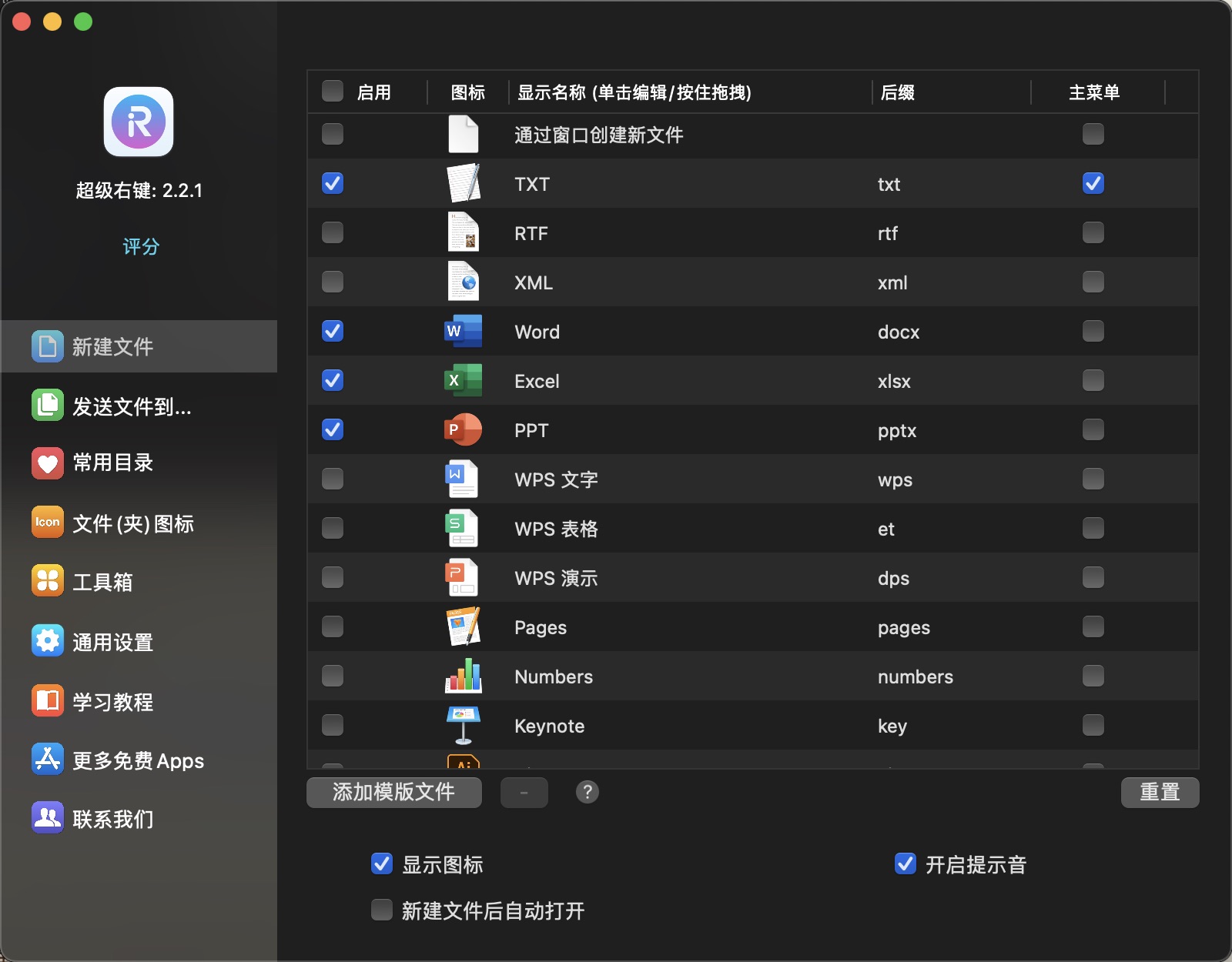1232x962 pixels.
Task: Click the display name "Keynote"
Action: [549, 726]
